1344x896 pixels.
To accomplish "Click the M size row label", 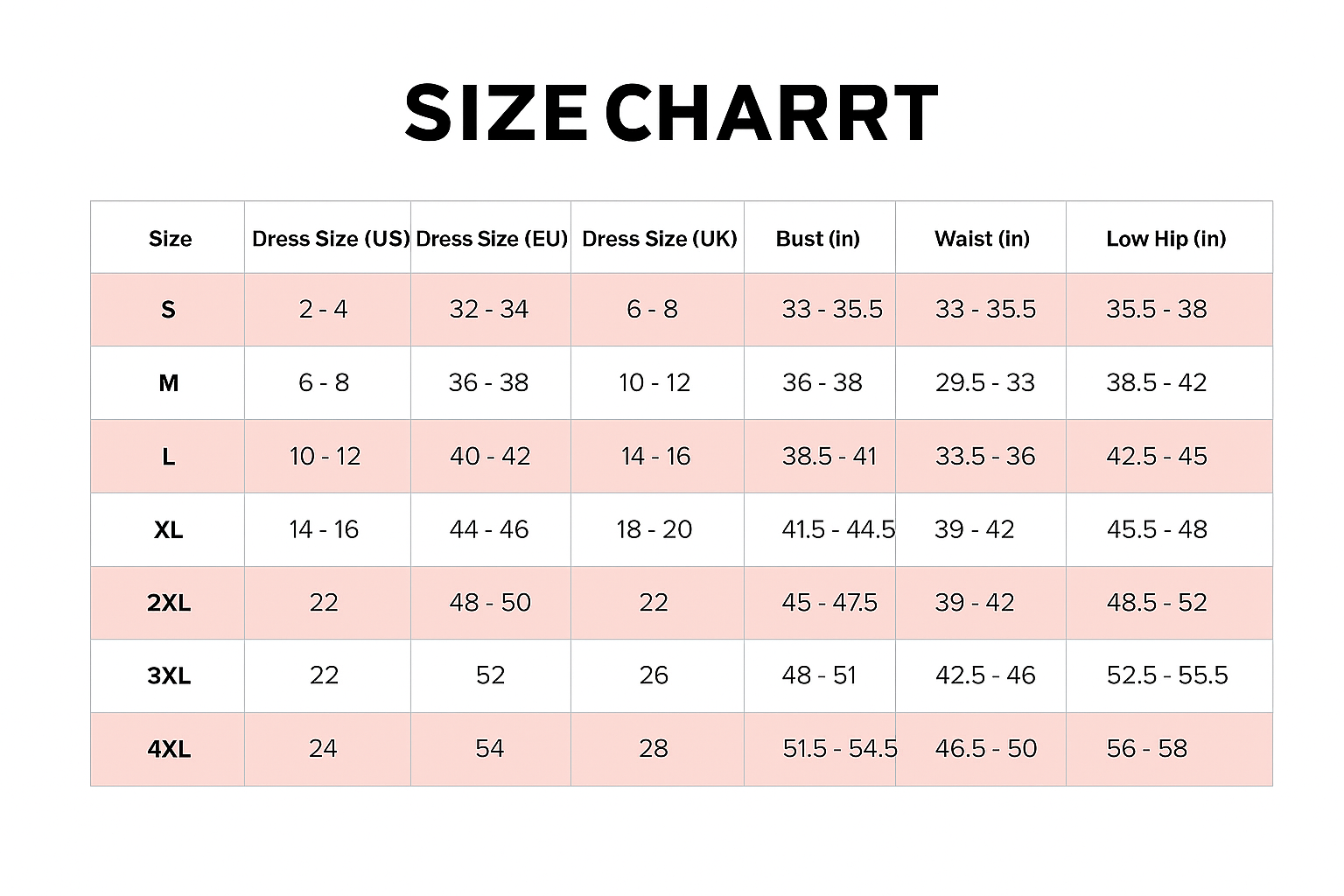I will 169,383.
